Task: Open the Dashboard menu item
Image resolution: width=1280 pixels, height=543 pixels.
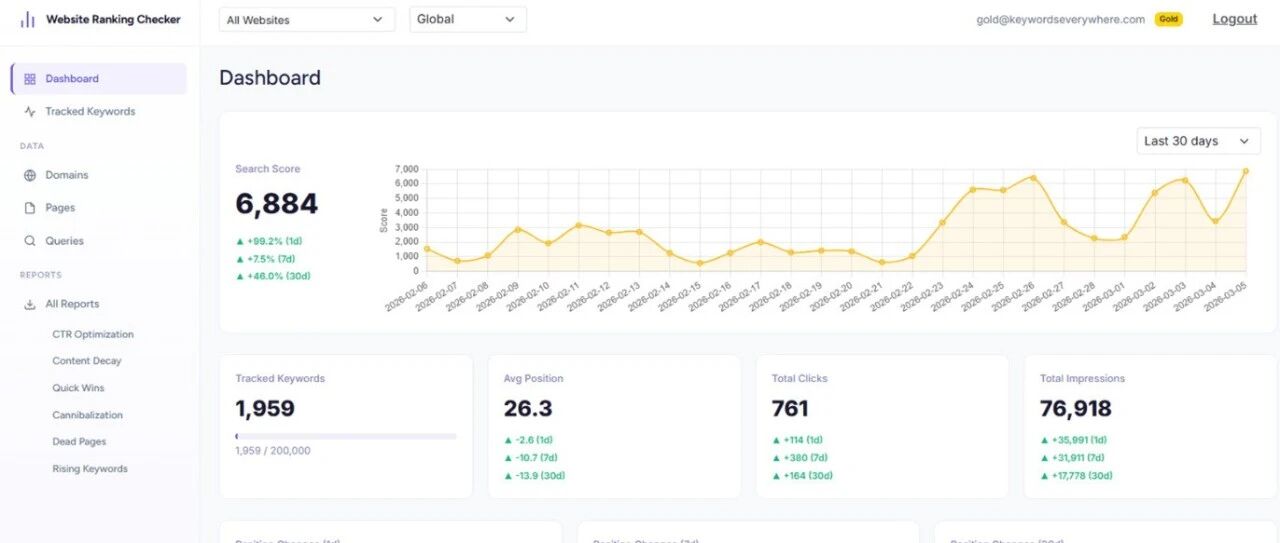Action: pos(98,79)
